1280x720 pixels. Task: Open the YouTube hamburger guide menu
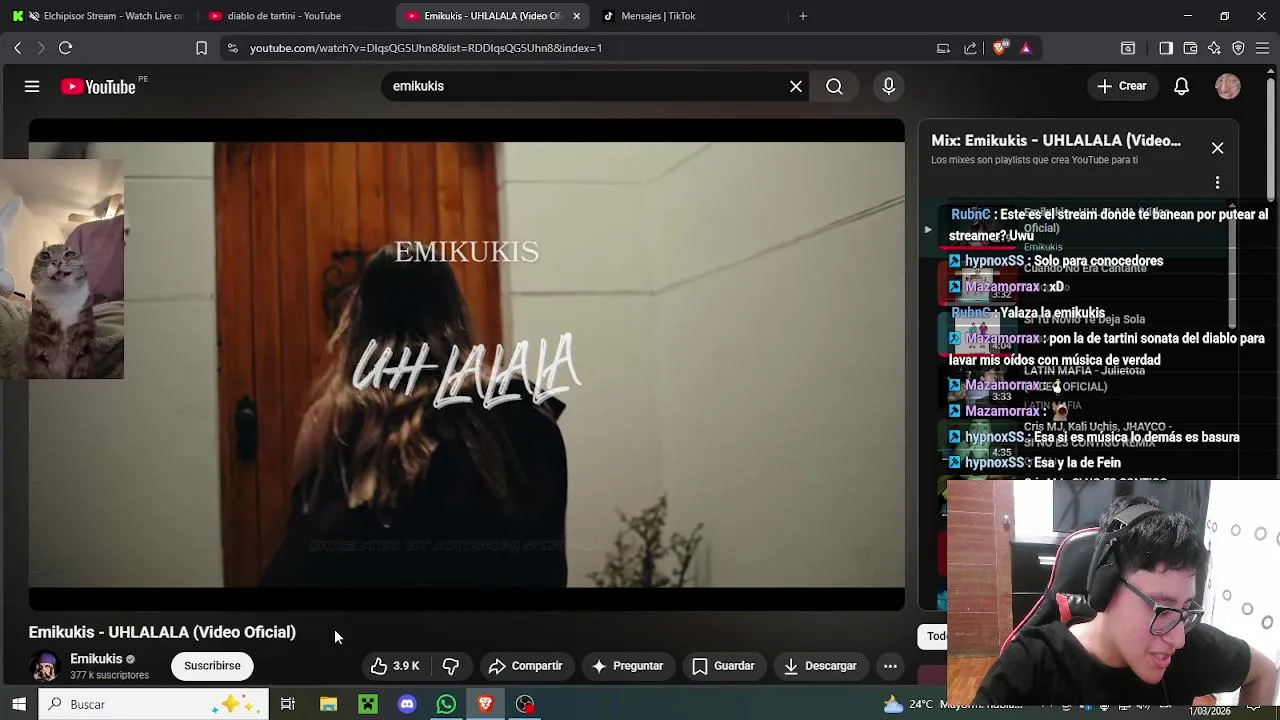coord(32,87)
